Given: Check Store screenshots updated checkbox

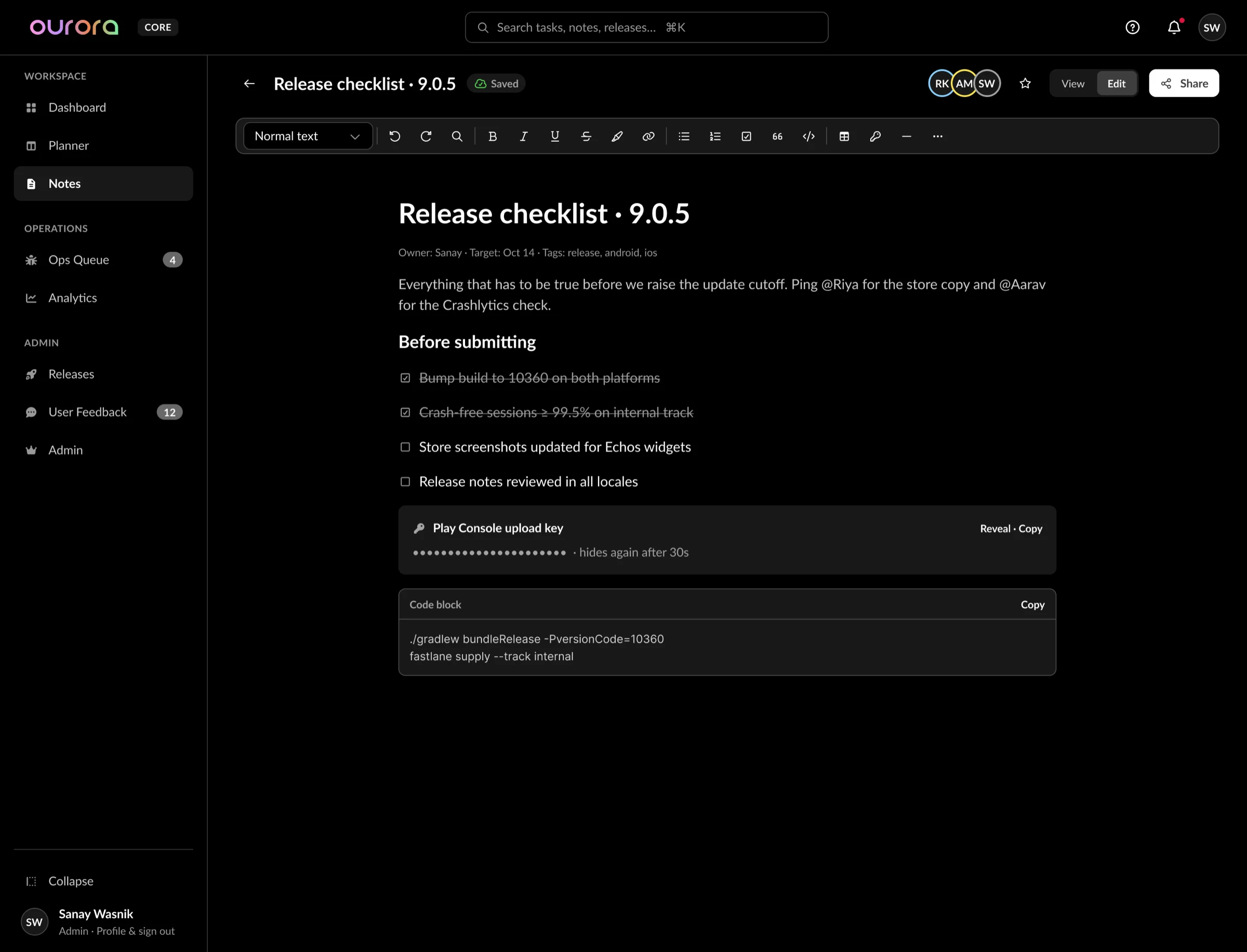Looking at the screenshot, I should tap(405, 447).
